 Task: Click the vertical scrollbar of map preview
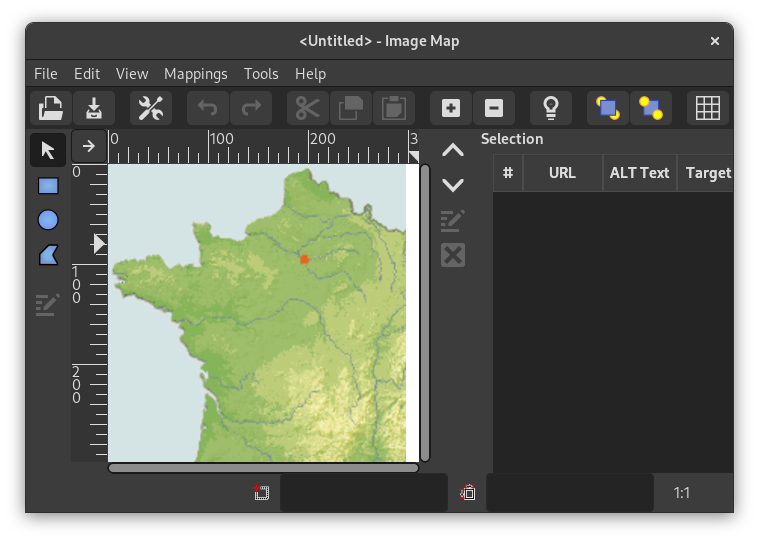425,312
